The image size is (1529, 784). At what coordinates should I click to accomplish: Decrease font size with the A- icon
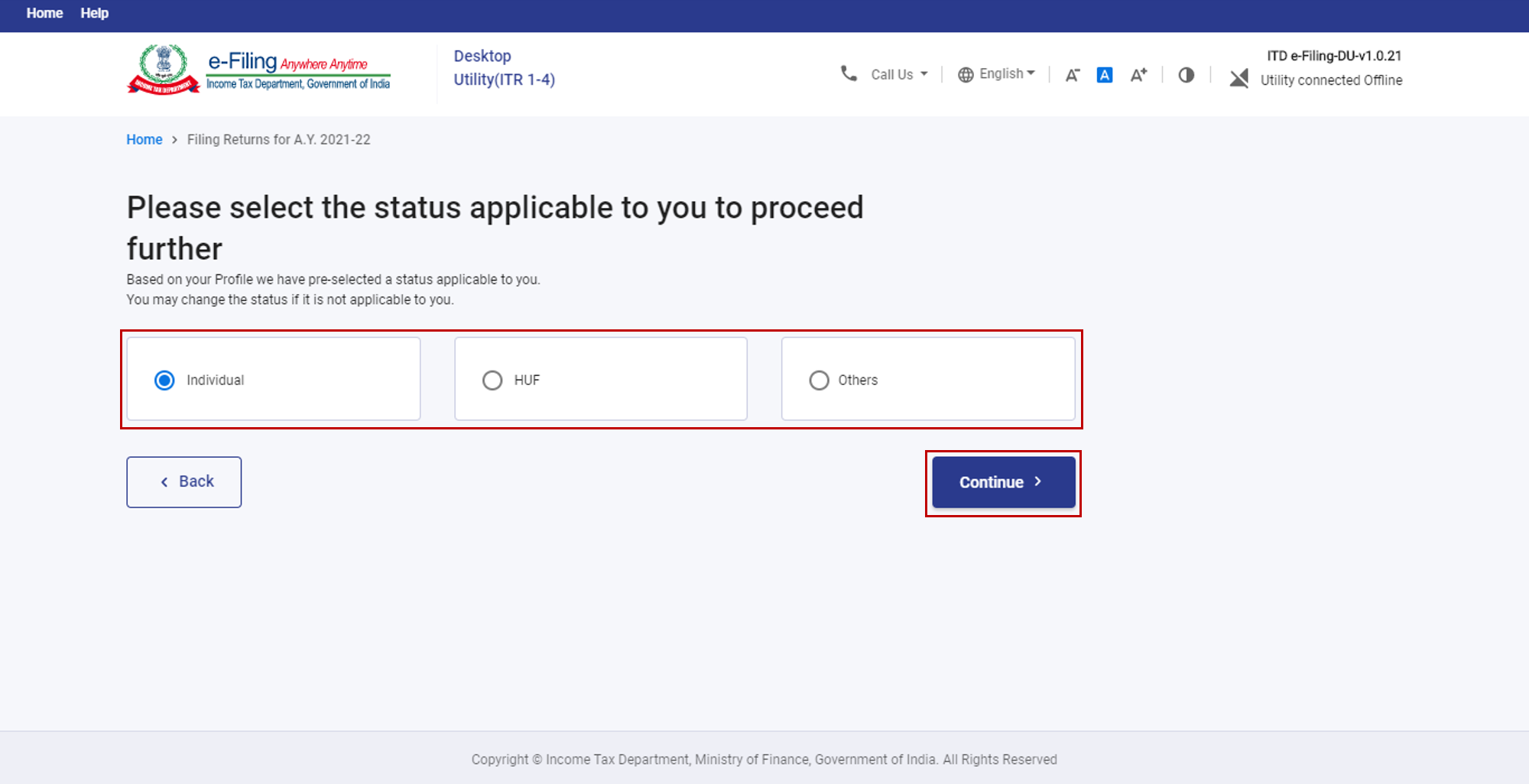(1072, 75)
